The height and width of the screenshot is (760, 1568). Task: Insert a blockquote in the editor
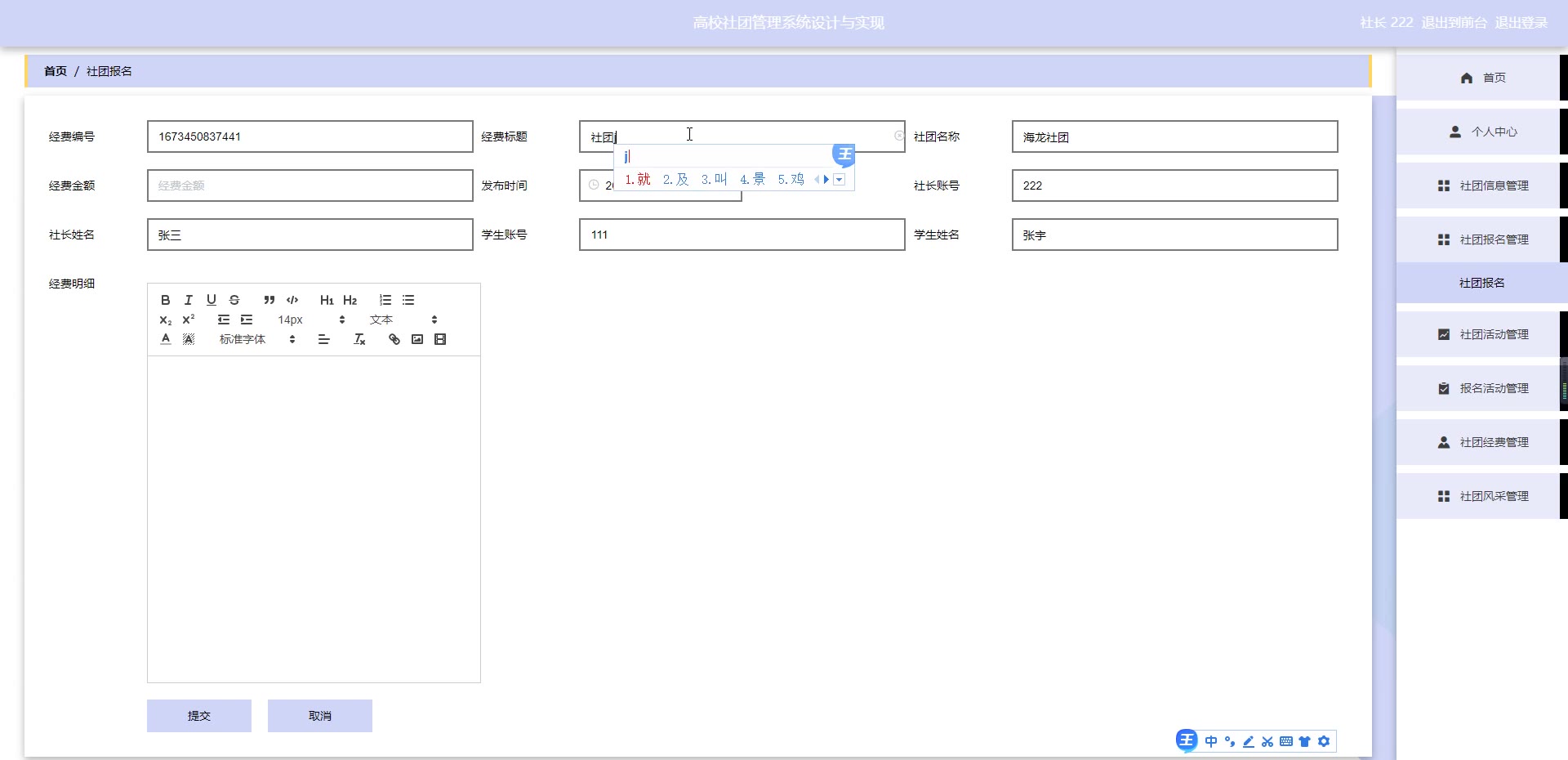point(269,300)
